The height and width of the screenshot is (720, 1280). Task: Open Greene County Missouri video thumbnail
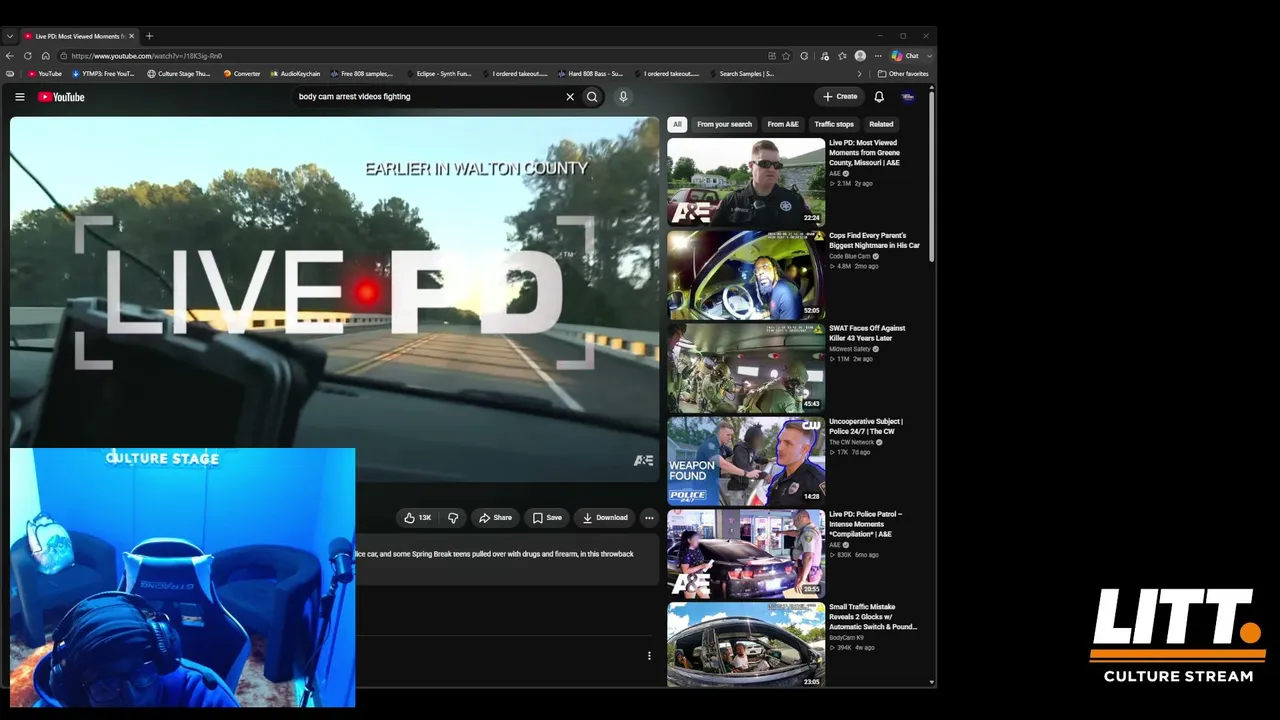(x=746, y=181)
